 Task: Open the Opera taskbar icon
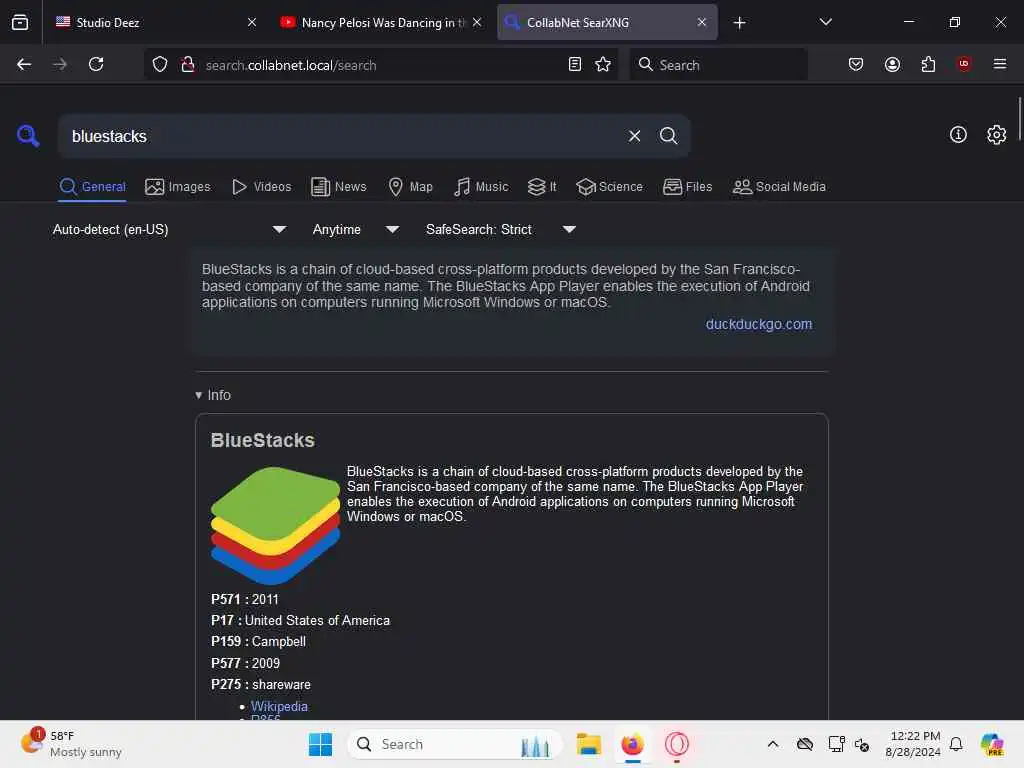(x=677, y=744)
